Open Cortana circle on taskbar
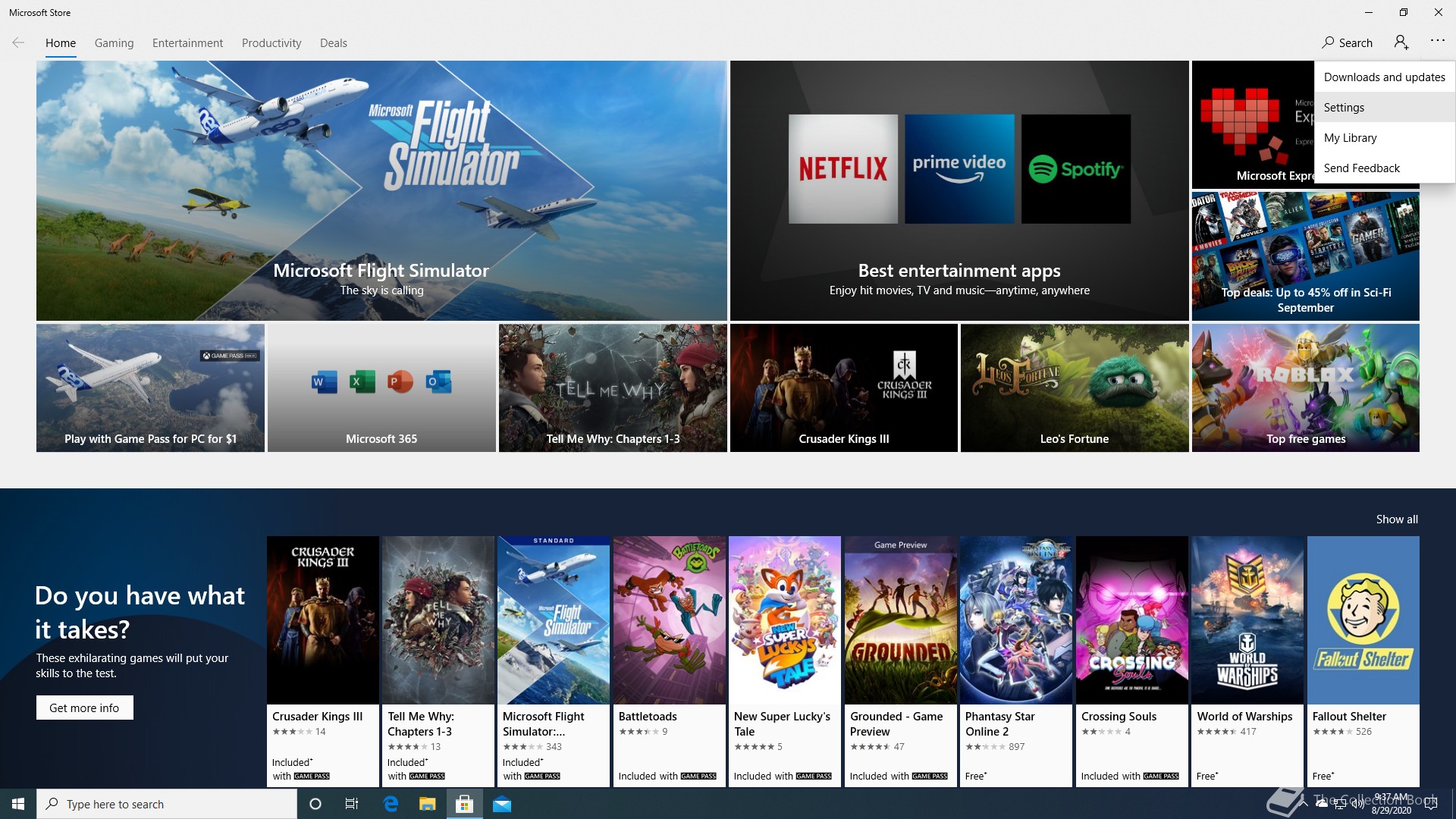 315,804
